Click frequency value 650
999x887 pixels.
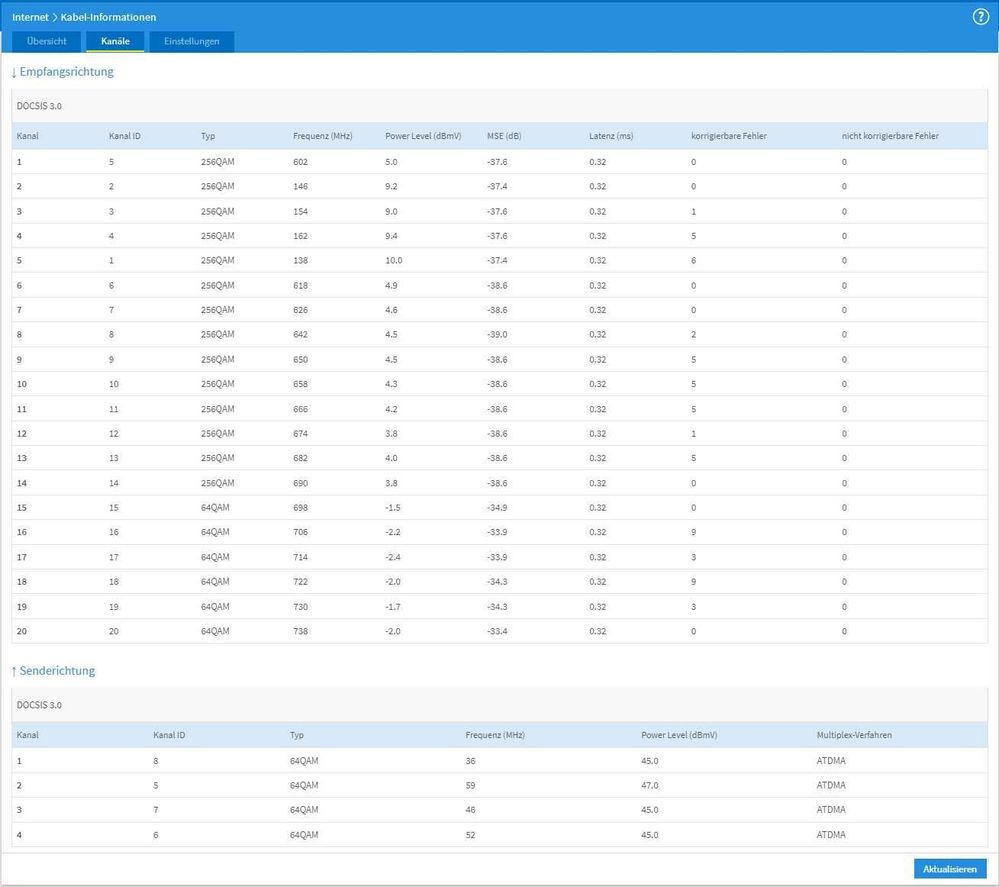(x=300, y=359)
